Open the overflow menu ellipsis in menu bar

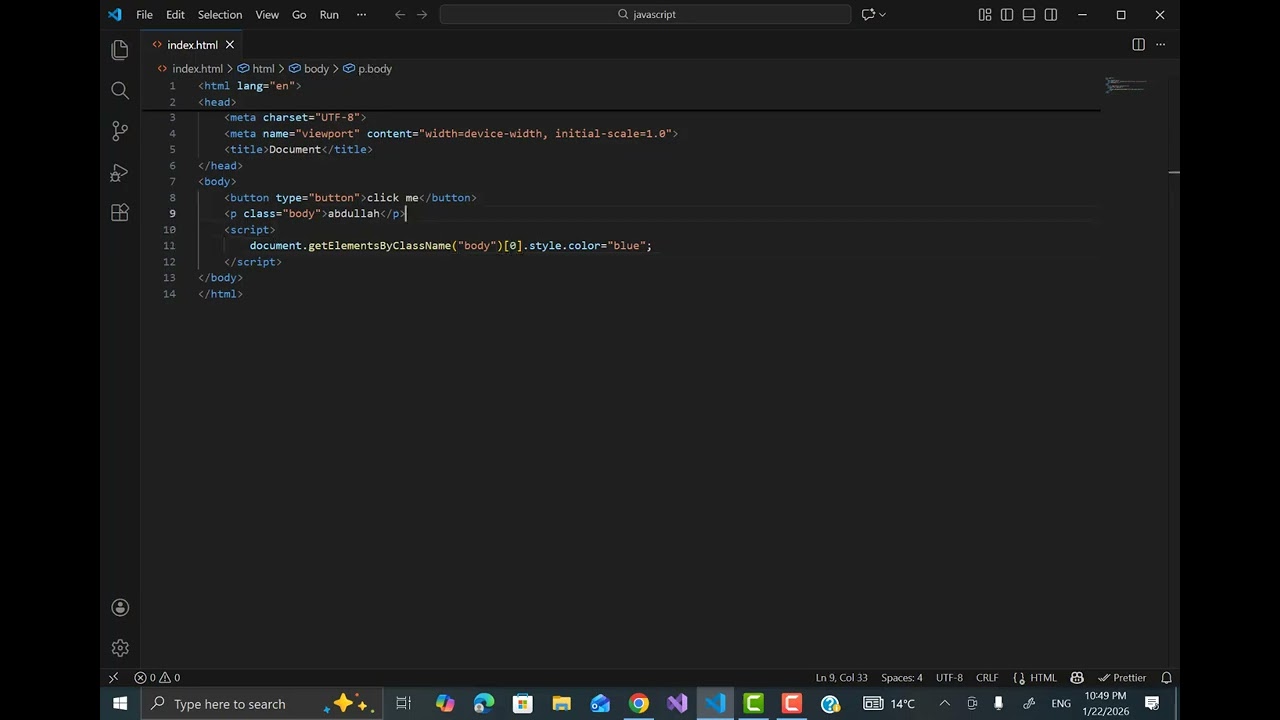click(361, 15)
